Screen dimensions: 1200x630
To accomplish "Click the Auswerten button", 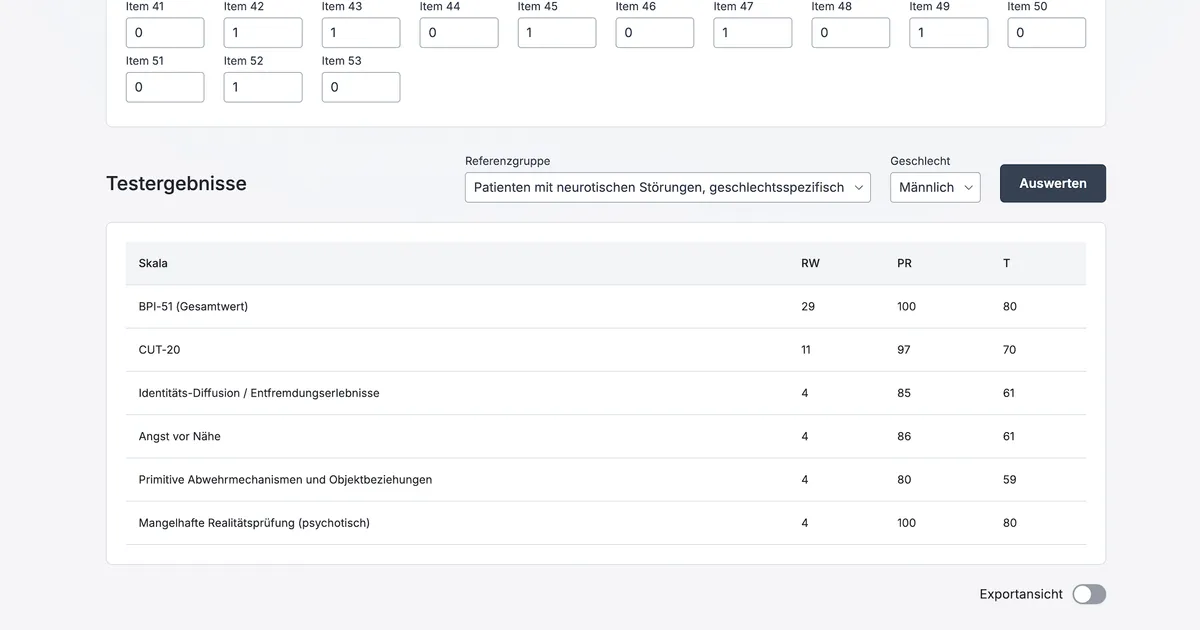I will coord(1052,183).
